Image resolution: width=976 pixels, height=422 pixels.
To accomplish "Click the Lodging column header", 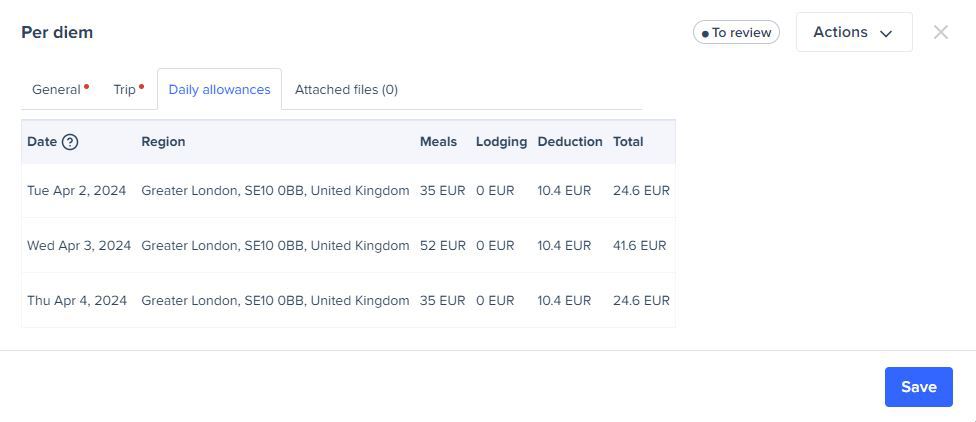I will tap(501, 142).
